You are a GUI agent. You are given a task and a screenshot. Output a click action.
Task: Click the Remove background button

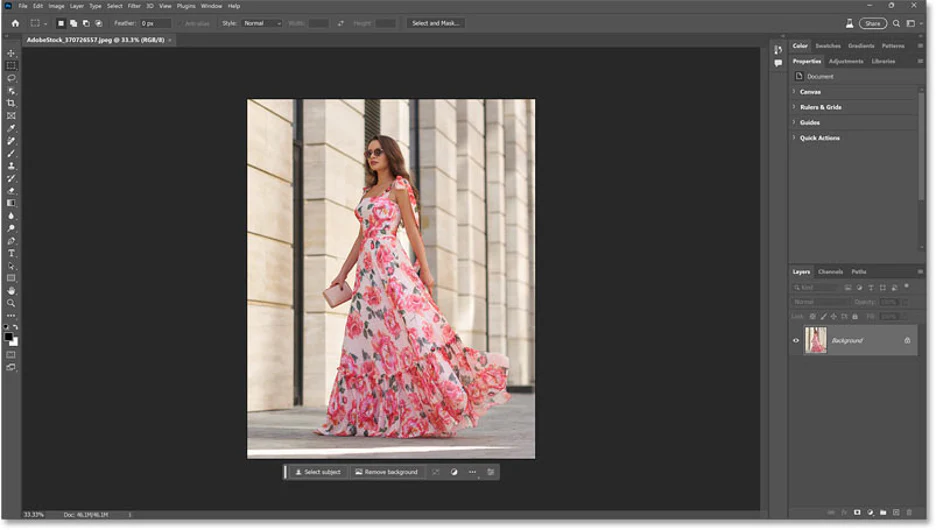click(386, 472)
